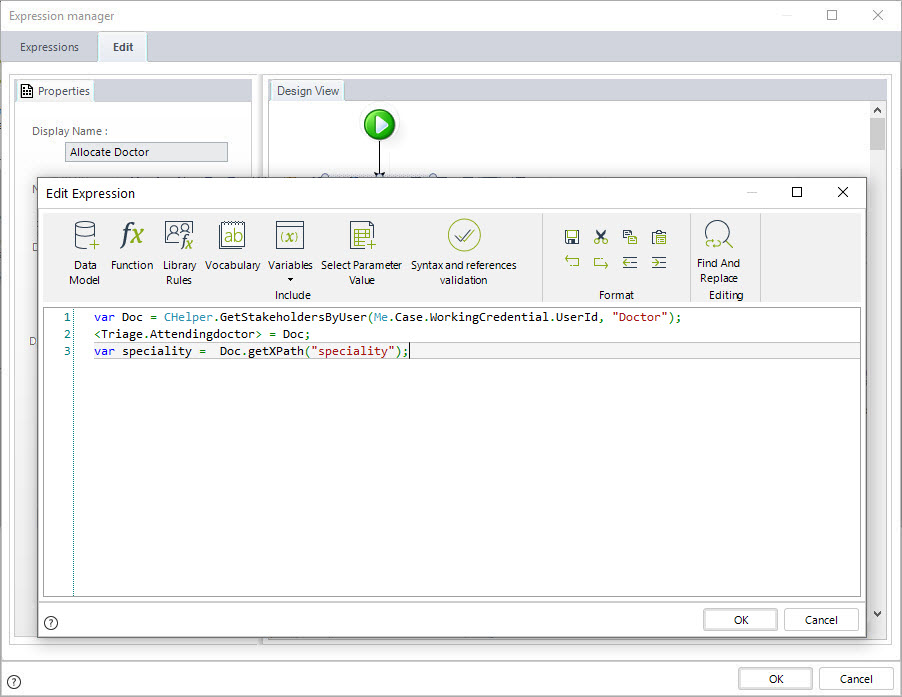Click line number 2 in the editor gutter
The image size is (902, 697).
click(x=67, y=334)
